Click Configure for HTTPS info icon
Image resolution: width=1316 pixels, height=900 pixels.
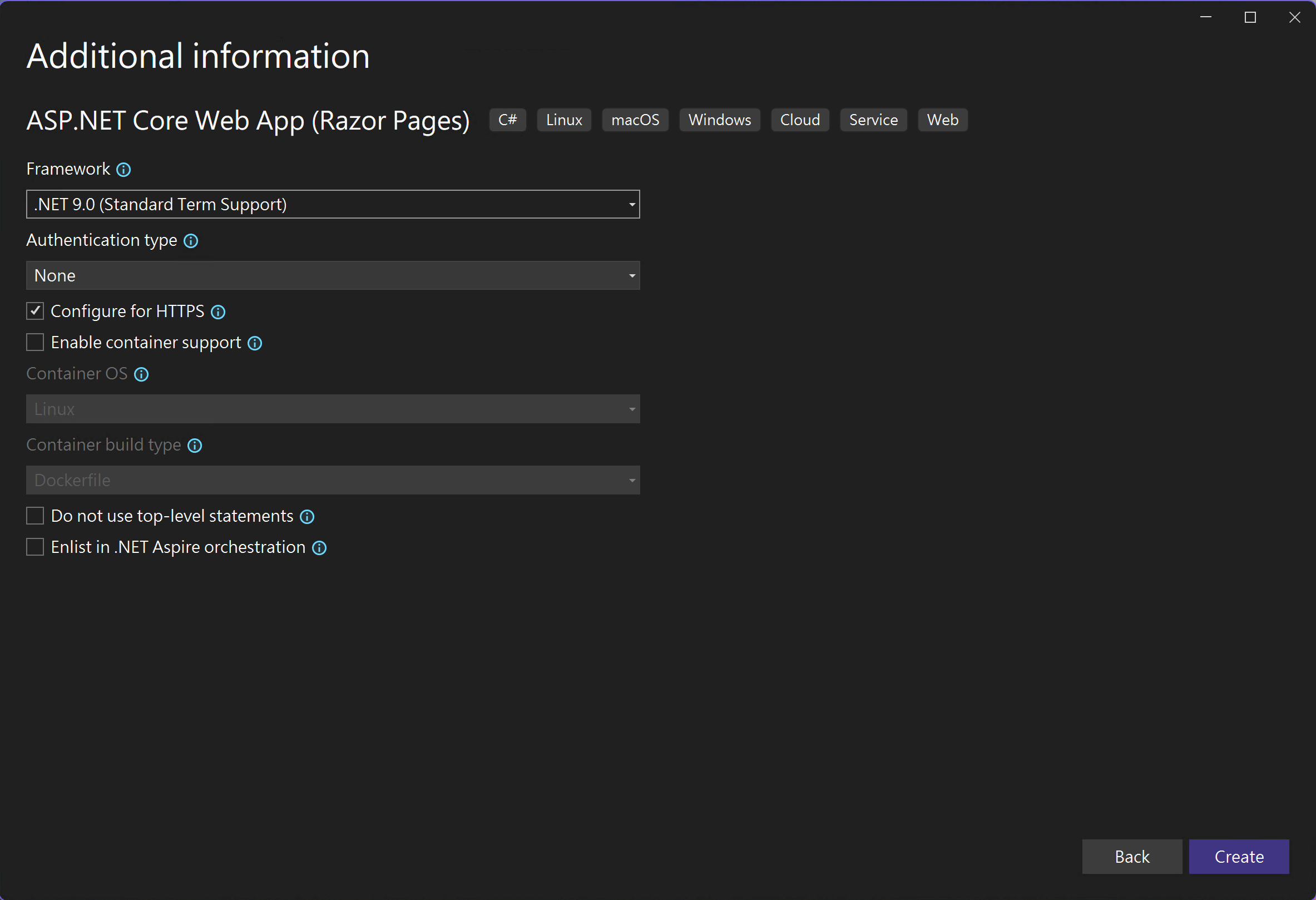tap(218, 312)
